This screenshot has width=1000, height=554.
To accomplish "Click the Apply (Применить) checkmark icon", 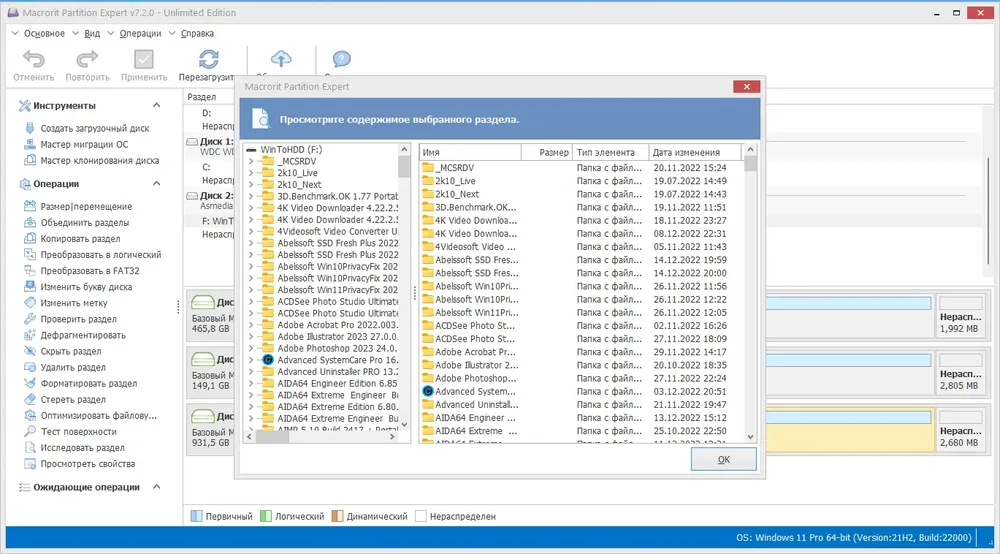I will [x=143, y=59].
